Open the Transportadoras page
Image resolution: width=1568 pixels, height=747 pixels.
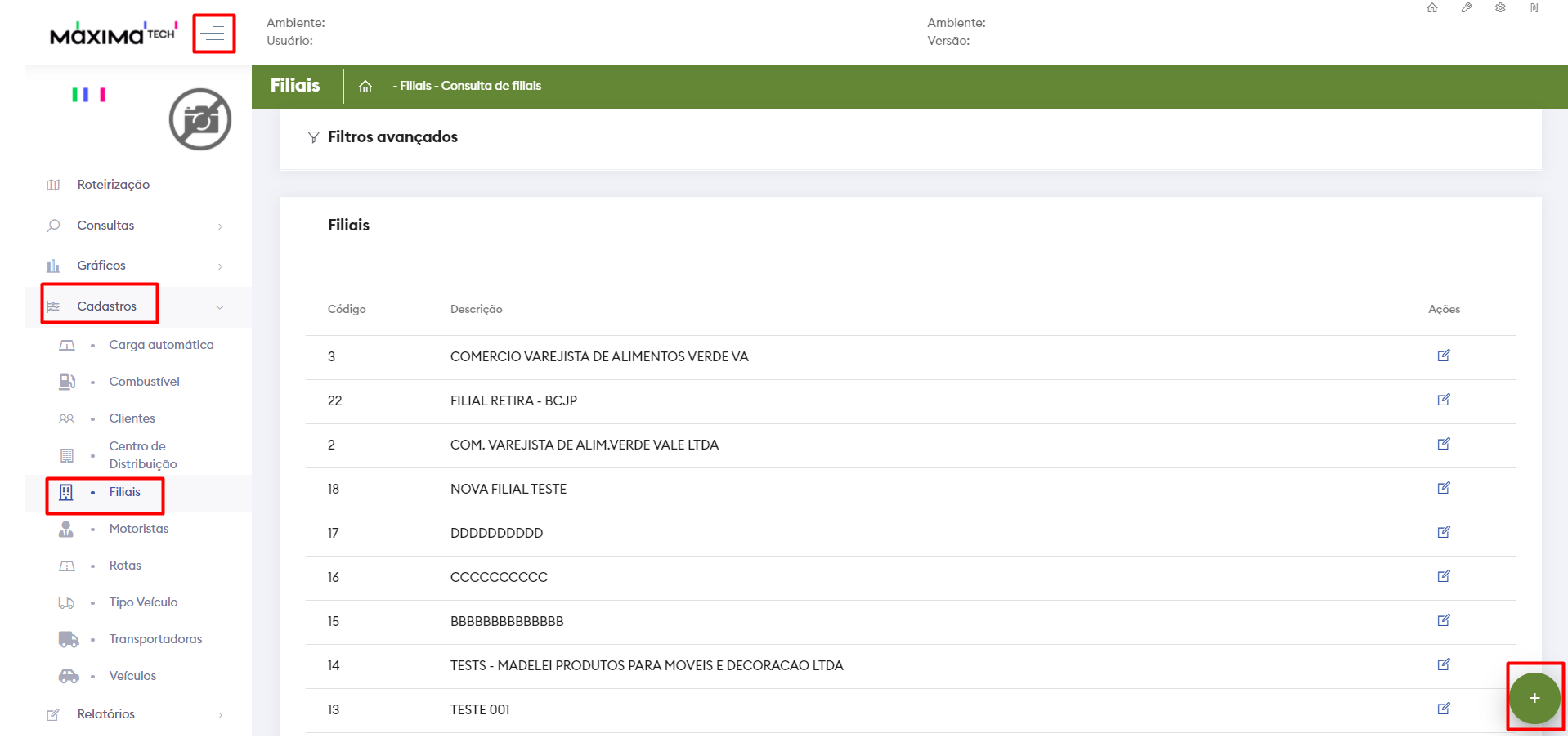pos(155,639)
